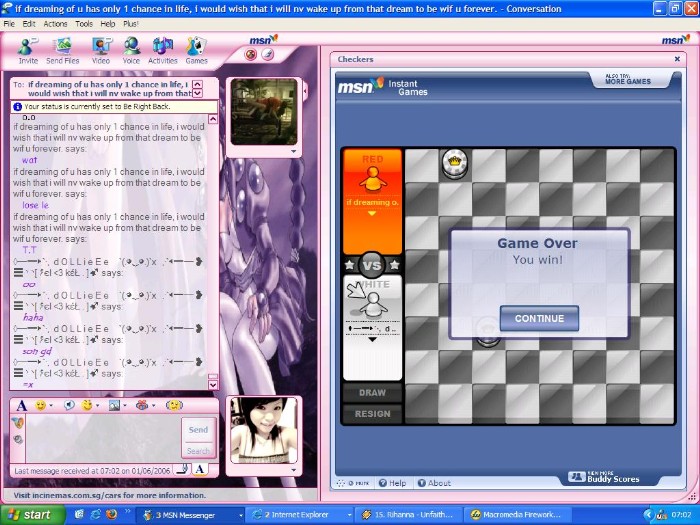
Task: Collapse the display picture side panel arrow
Action: tap(305, 92)
